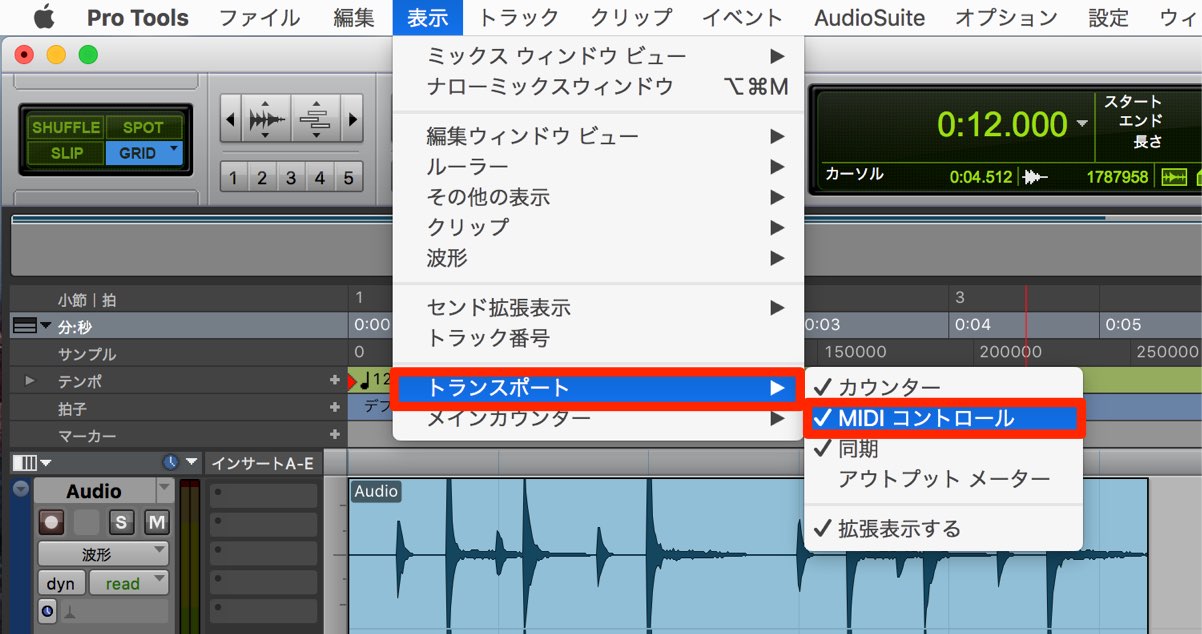
Task: Click the add tempo change plus icon
Action: [335, 381]
